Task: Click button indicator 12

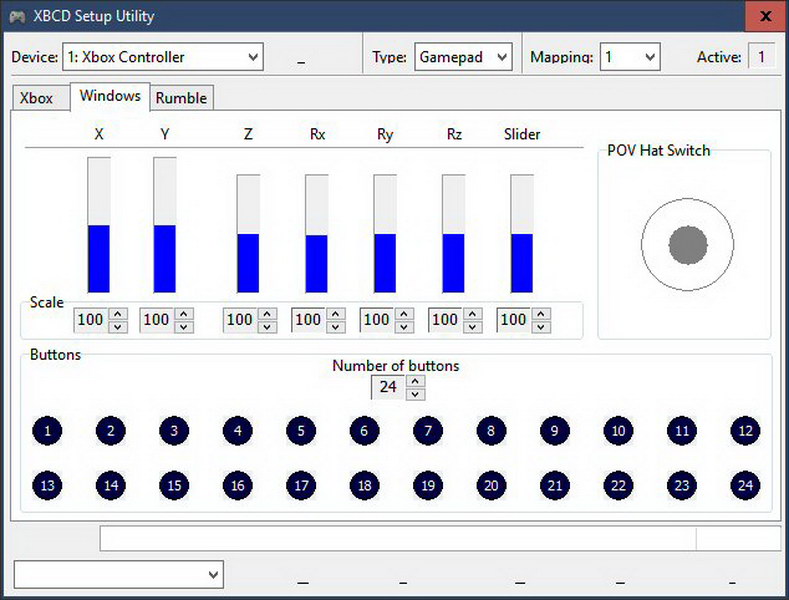Action: (x=745, y=431)
